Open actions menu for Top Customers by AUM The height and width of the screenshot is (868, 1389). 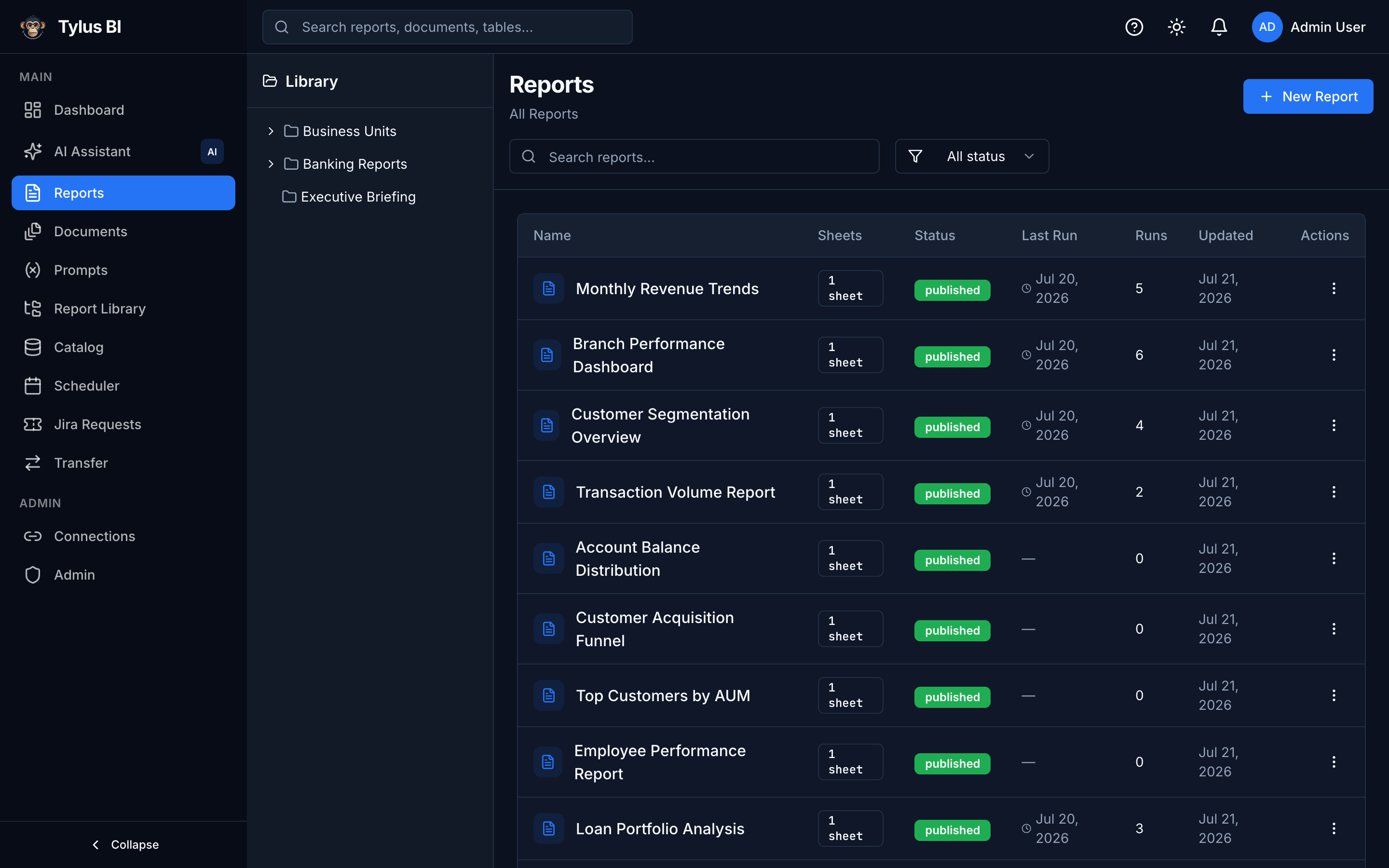coord(1334,695)
